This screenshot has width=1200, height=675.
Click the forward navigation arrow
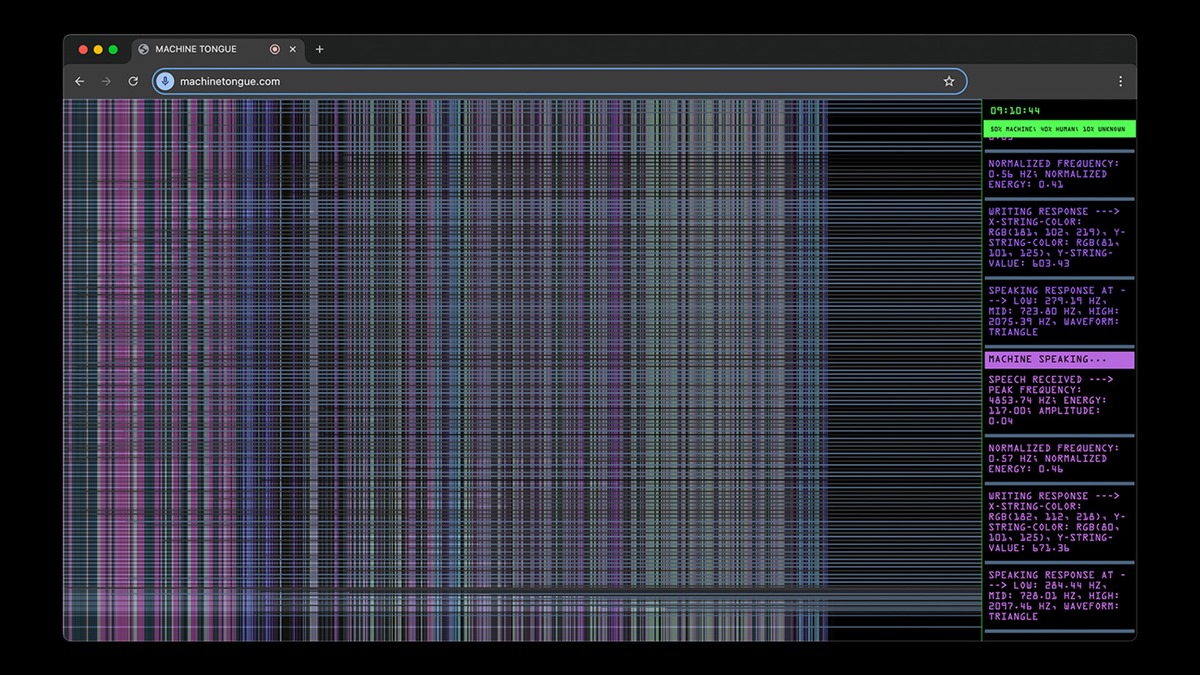pyautogui.click(x=106, y=81)
